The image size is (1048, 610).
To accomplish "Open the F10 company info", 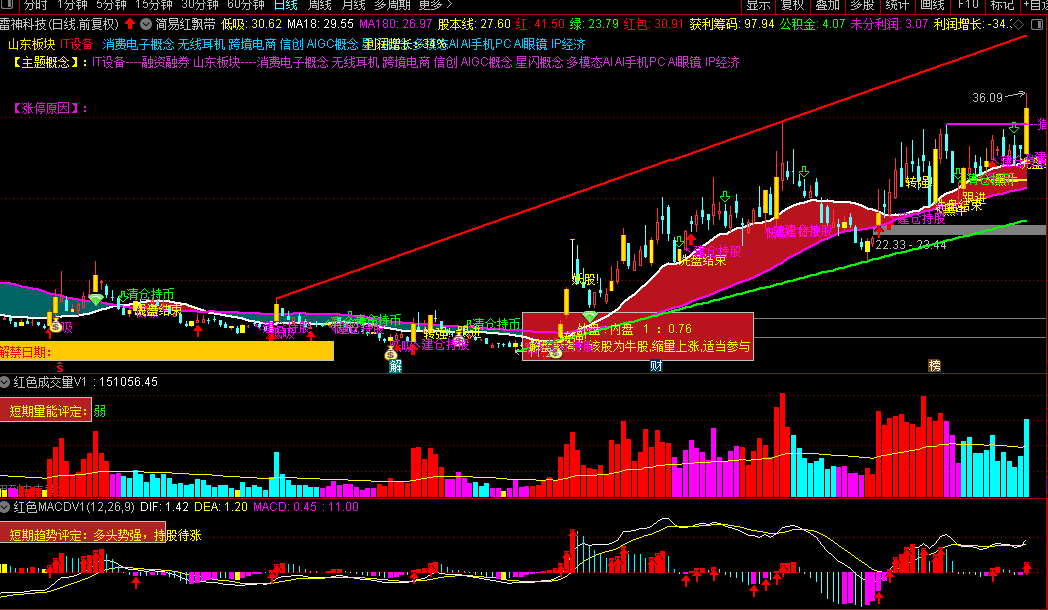I will [x=968, y=5].
